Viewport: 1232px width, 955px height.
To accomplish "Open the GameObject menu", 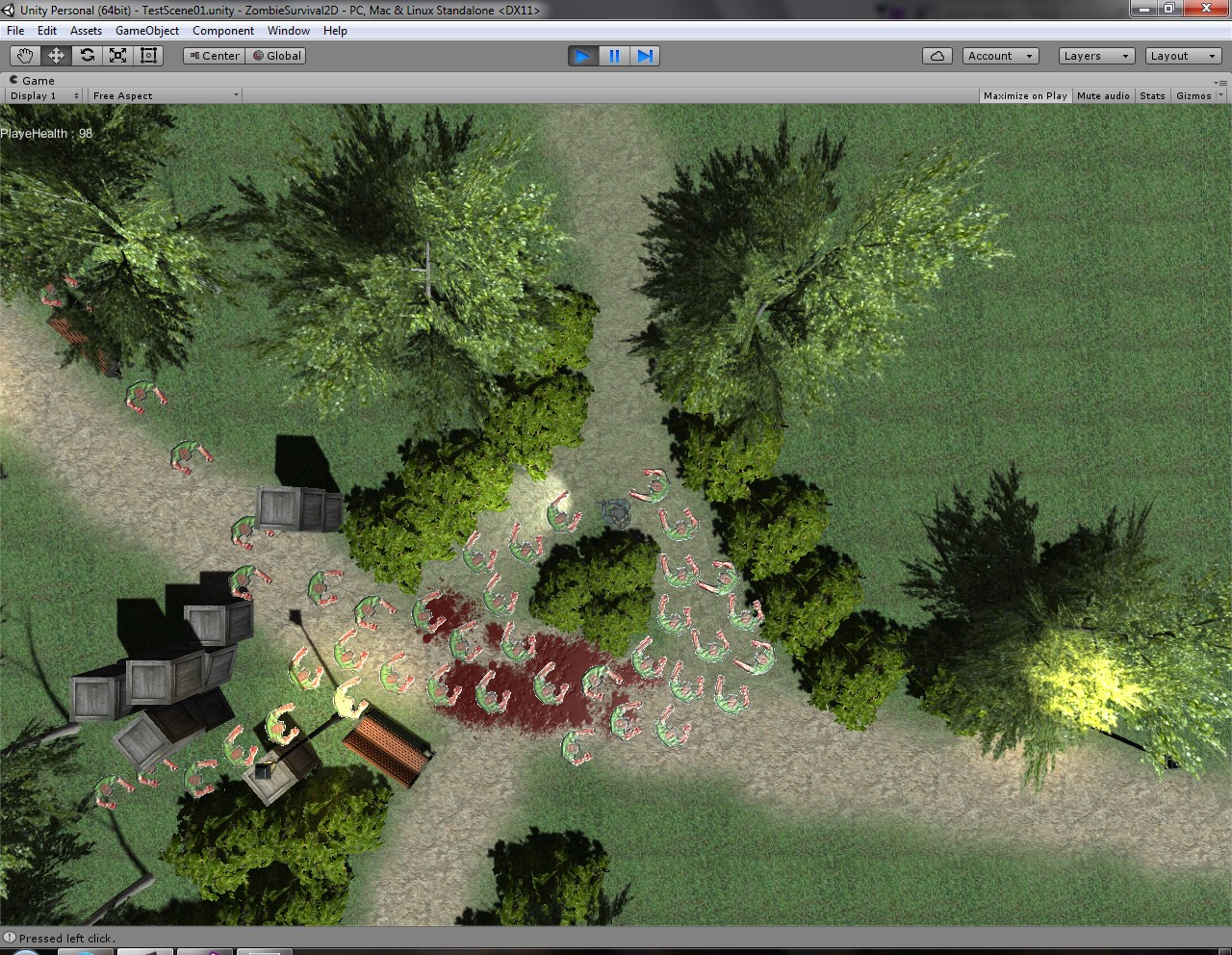I will coord(147,31).
